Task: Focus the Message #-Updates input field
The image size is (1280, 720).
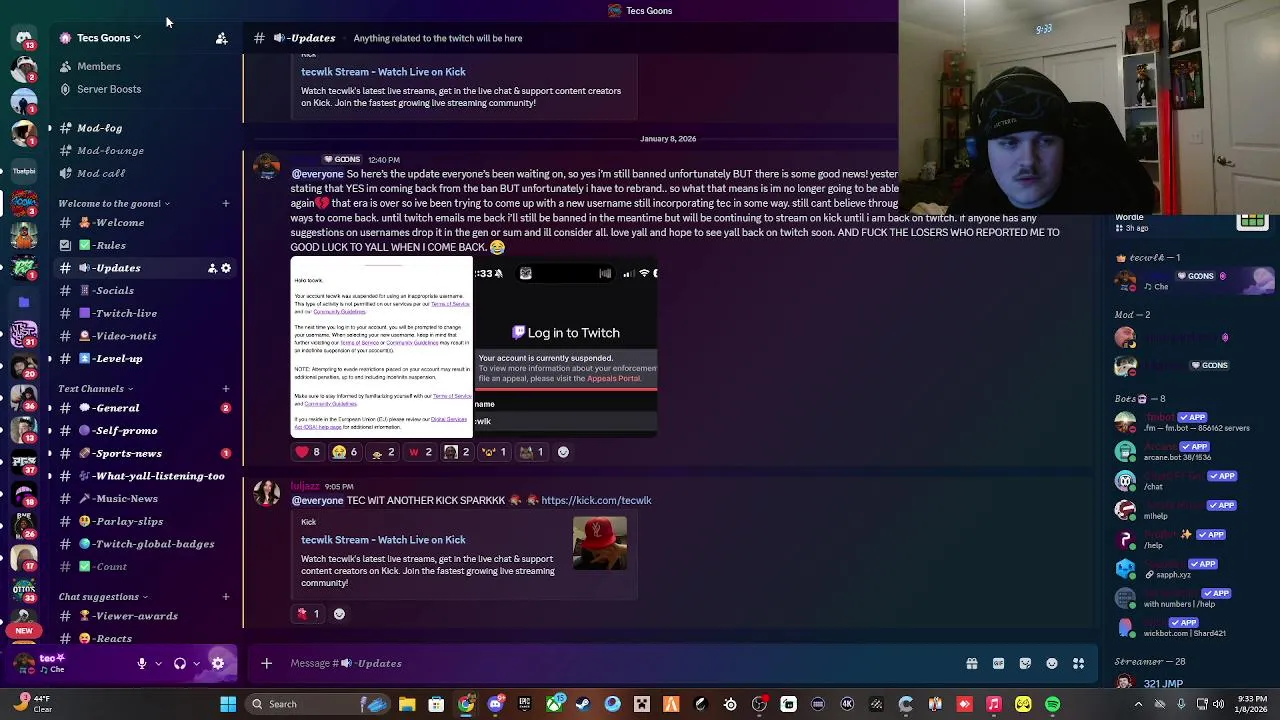Action: point(620,663)
